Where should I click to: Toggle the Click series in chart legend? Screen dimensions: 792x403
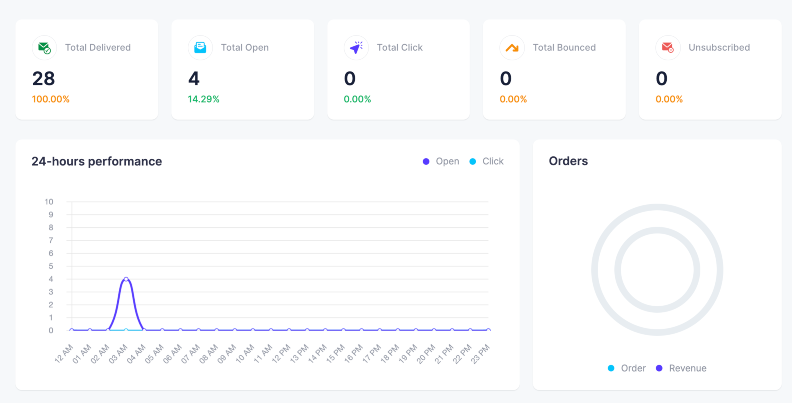click(486, 161)
